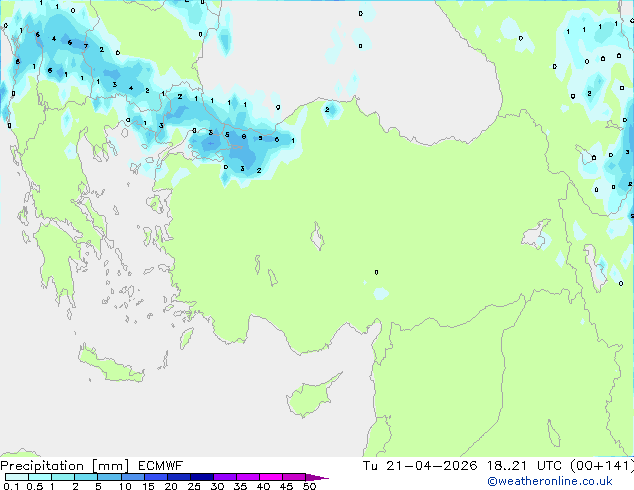Click the "Precipitation" title text
This screenshot has height=490, width=634.
pyautogui.click(x=42, y=466)
